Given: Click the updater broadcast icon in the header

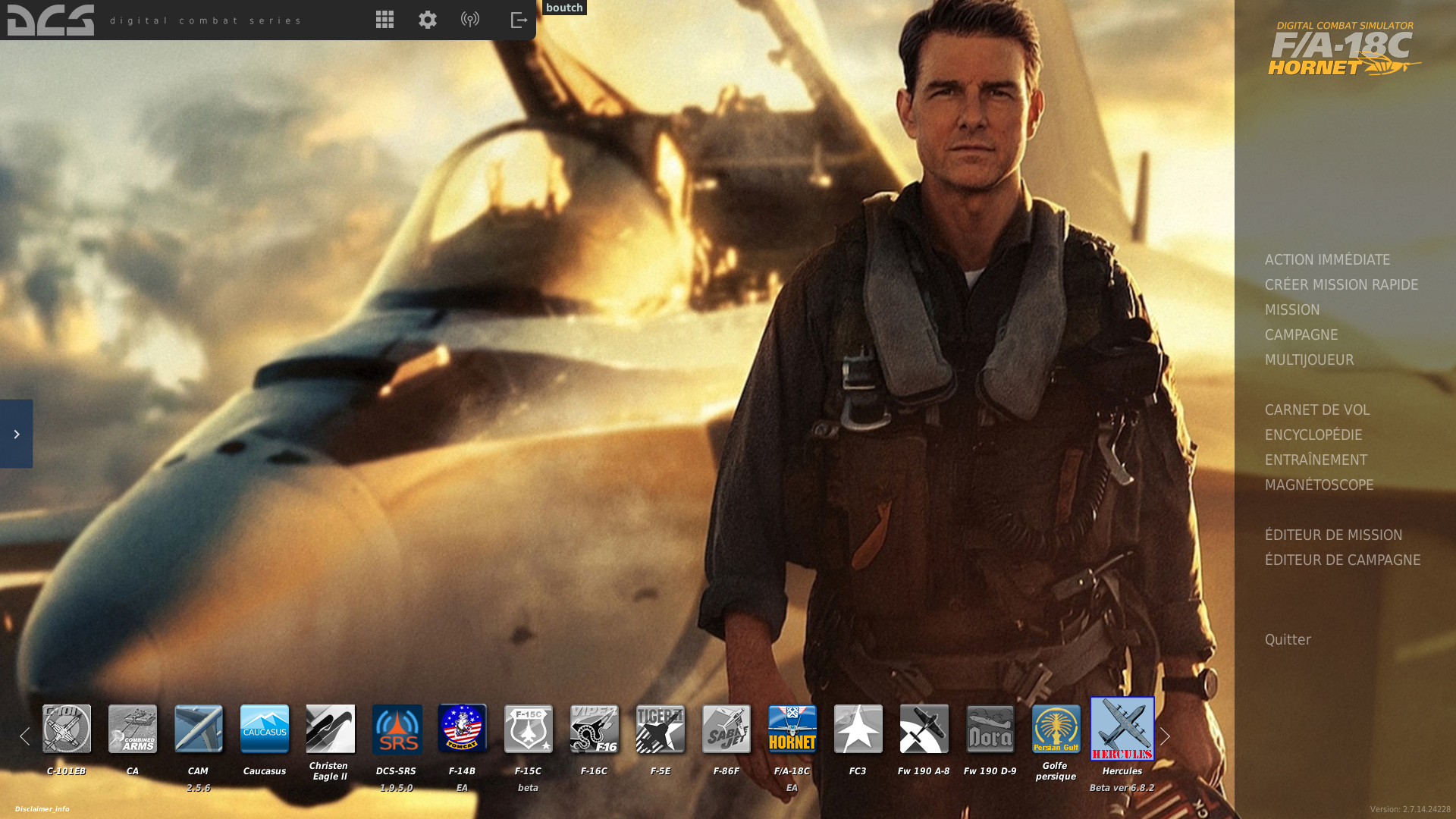Looking at the screenshot, I should (470, 20).
